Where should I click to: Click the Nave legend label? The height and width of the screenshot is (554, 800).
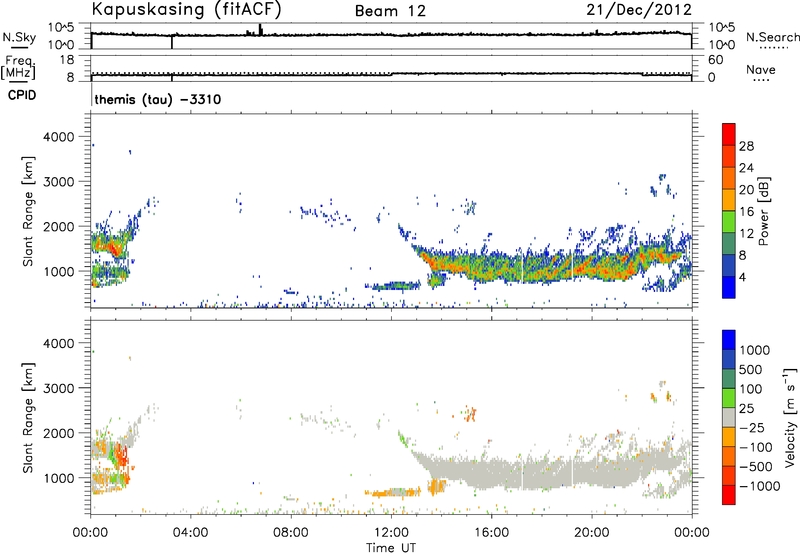(x=761, y=69)
